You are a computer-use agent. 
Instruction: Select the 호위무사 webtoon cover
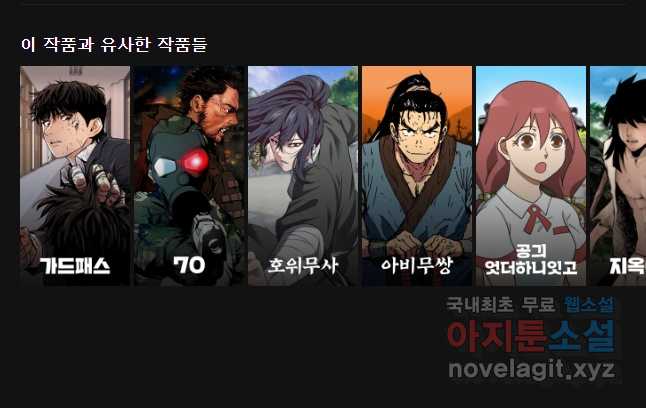click(303, 176)
